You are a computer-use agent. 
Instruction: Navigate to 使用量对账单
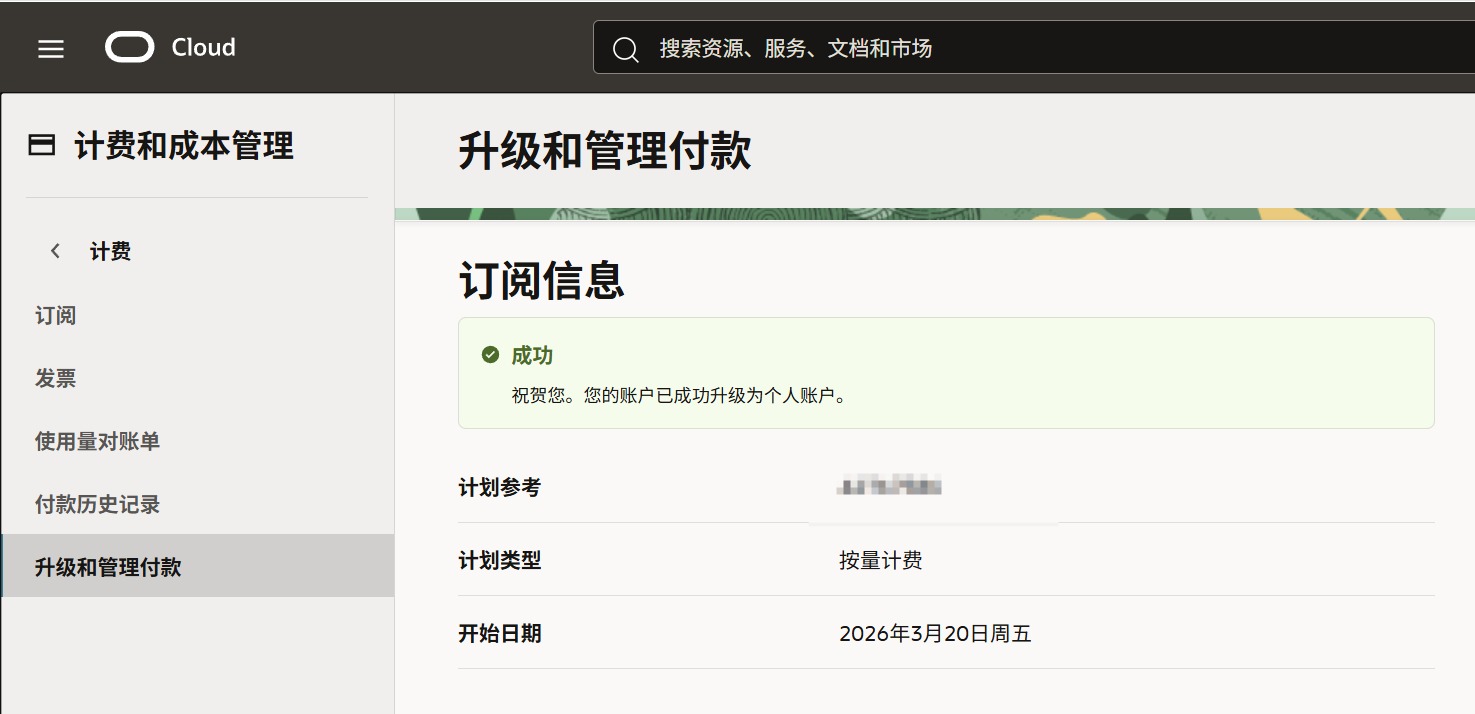[96, 441]
